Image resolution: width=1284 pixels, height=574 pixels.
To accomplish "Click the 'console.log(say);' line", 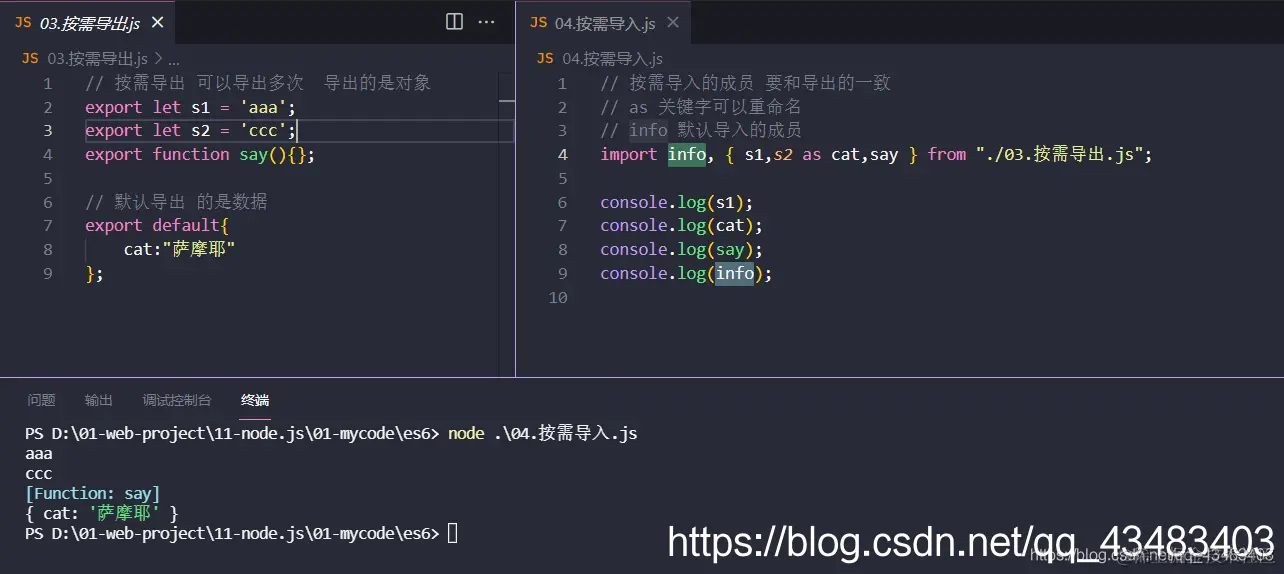I will coord(681,250).
